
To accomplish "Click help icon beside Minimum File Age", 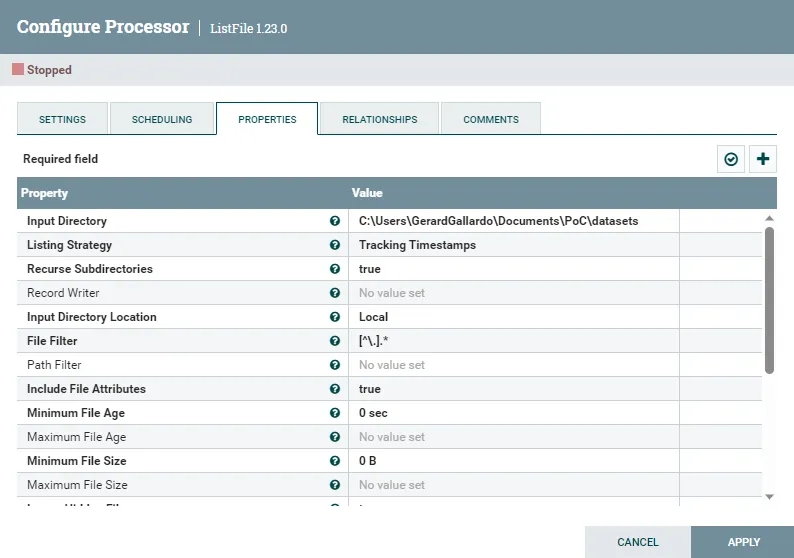I will [335, 413].
